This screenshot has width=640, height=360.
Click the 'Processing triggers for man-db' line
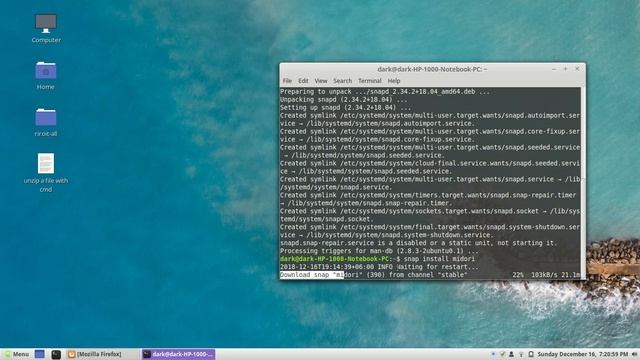coord(379,251)
